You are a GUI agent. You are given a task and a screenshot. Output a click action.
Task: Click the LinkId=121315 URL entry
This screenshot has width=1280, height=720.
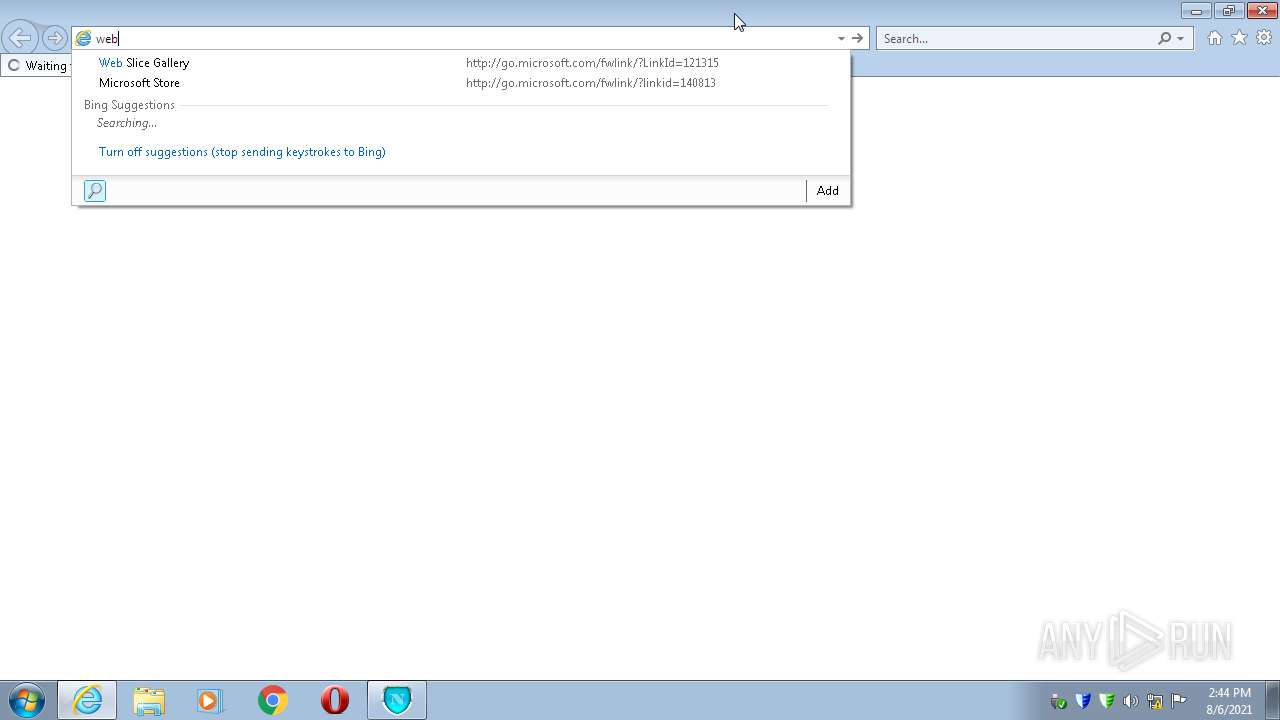pyautogui.click(x=592, y=63)
